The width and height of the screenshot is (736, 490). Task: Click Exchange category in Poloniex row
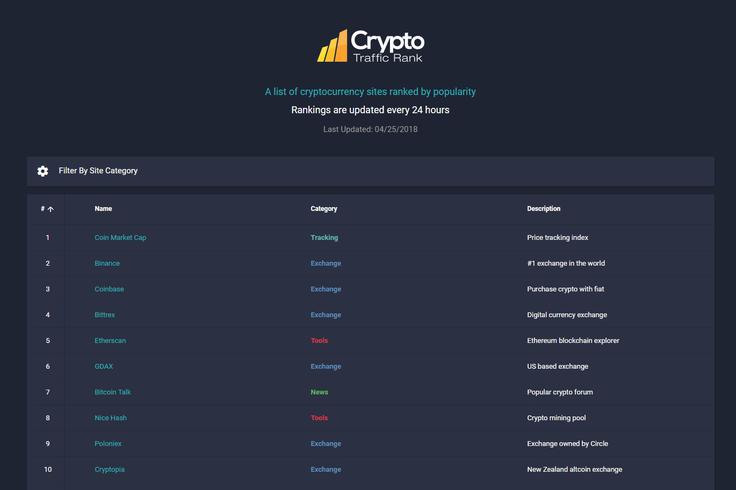point(326,444)
